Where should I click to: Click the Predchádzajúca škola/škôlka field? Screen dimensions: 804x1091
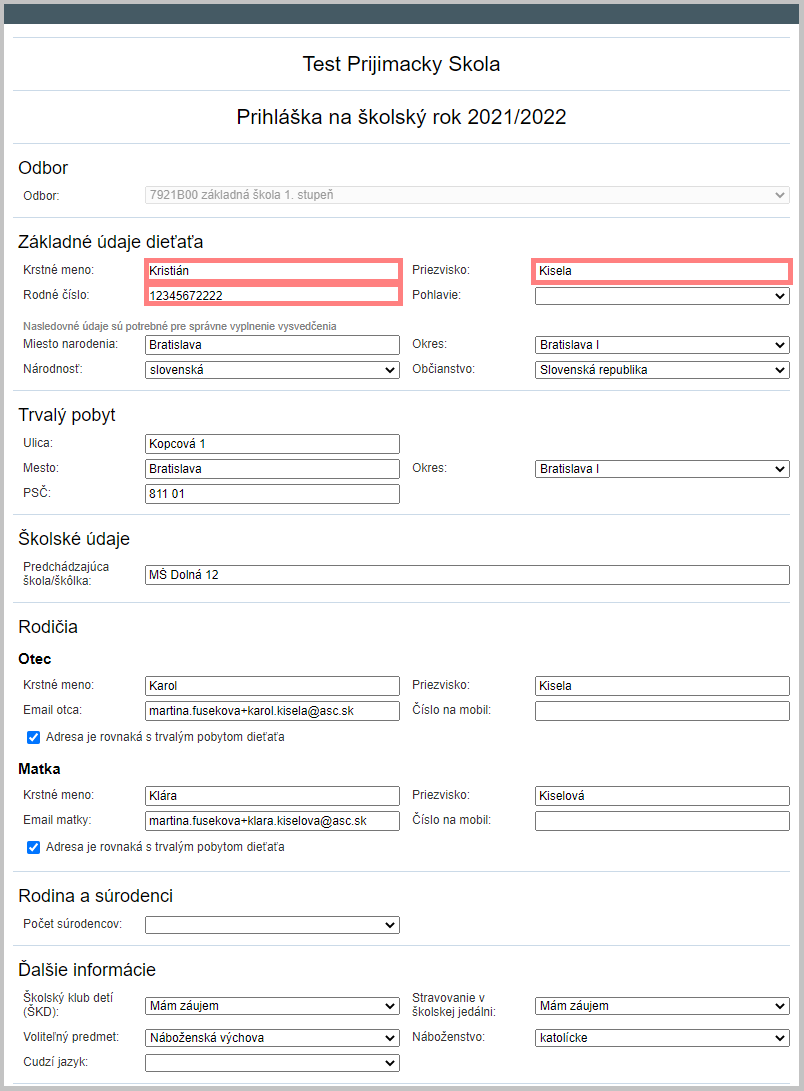coord(467,575)
